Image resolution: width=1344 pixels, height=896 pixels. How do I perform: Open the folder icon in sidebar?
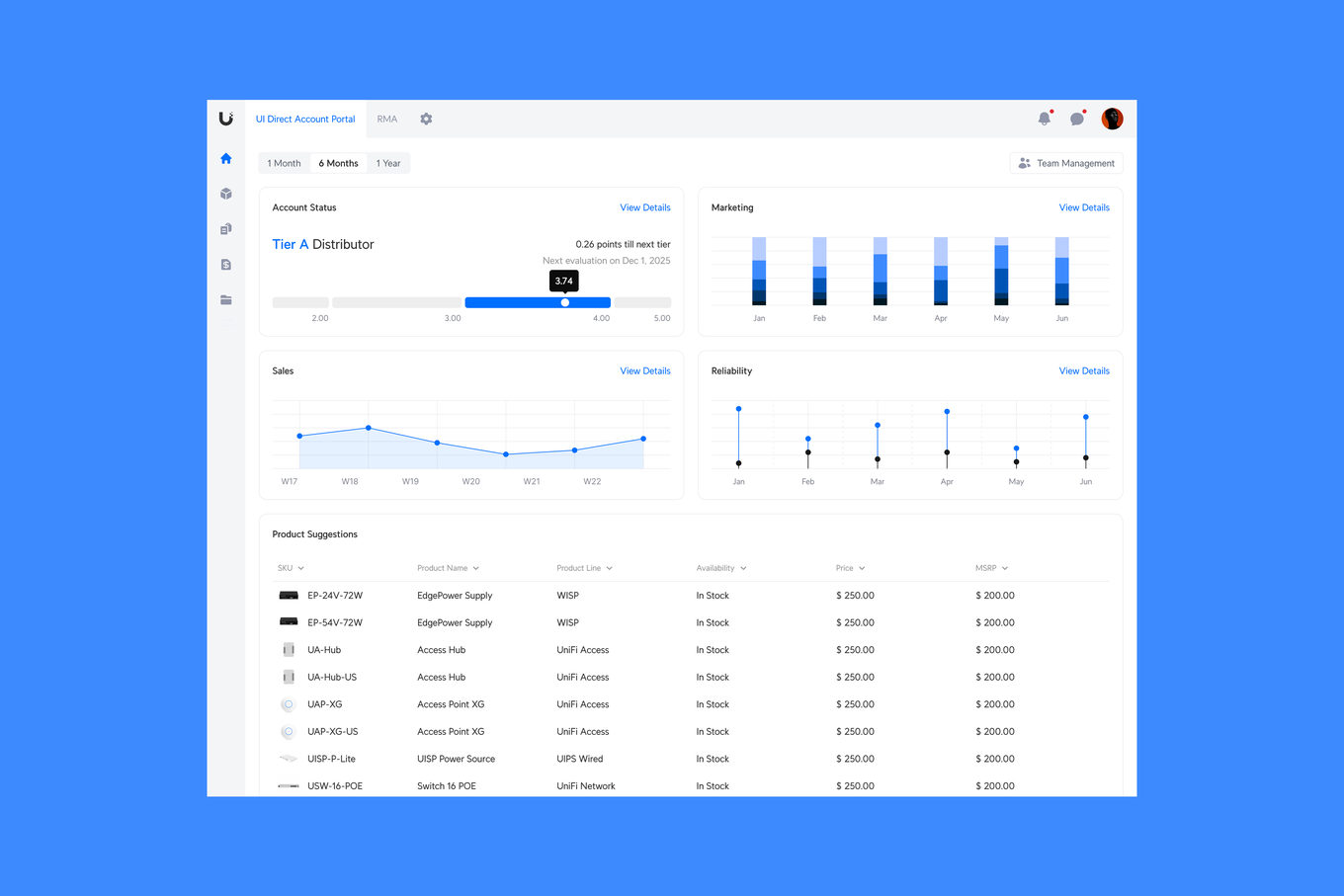226,300
